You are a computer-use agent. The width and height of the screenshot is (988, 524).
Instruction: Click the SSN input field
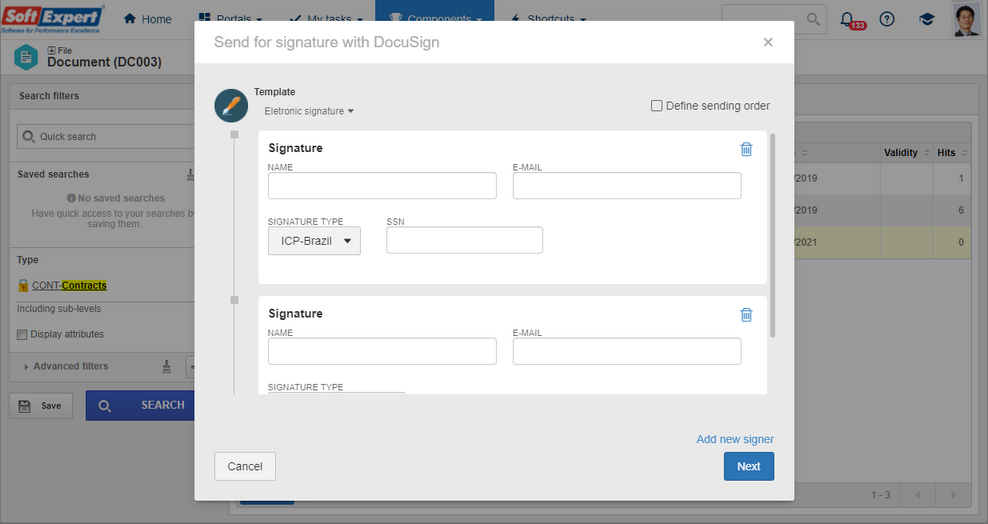tap(464, 240)
